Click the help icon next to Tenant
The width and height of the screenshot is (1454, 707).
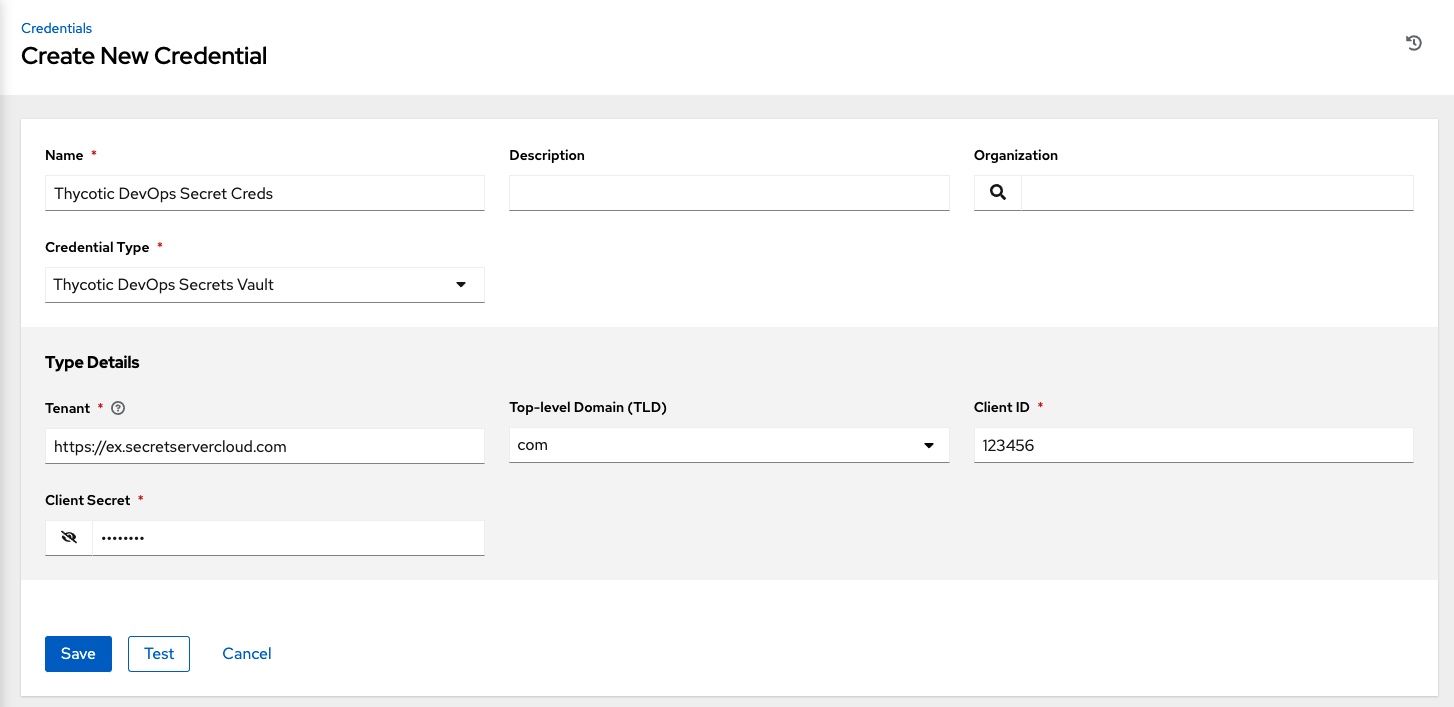tap(118, 408)
